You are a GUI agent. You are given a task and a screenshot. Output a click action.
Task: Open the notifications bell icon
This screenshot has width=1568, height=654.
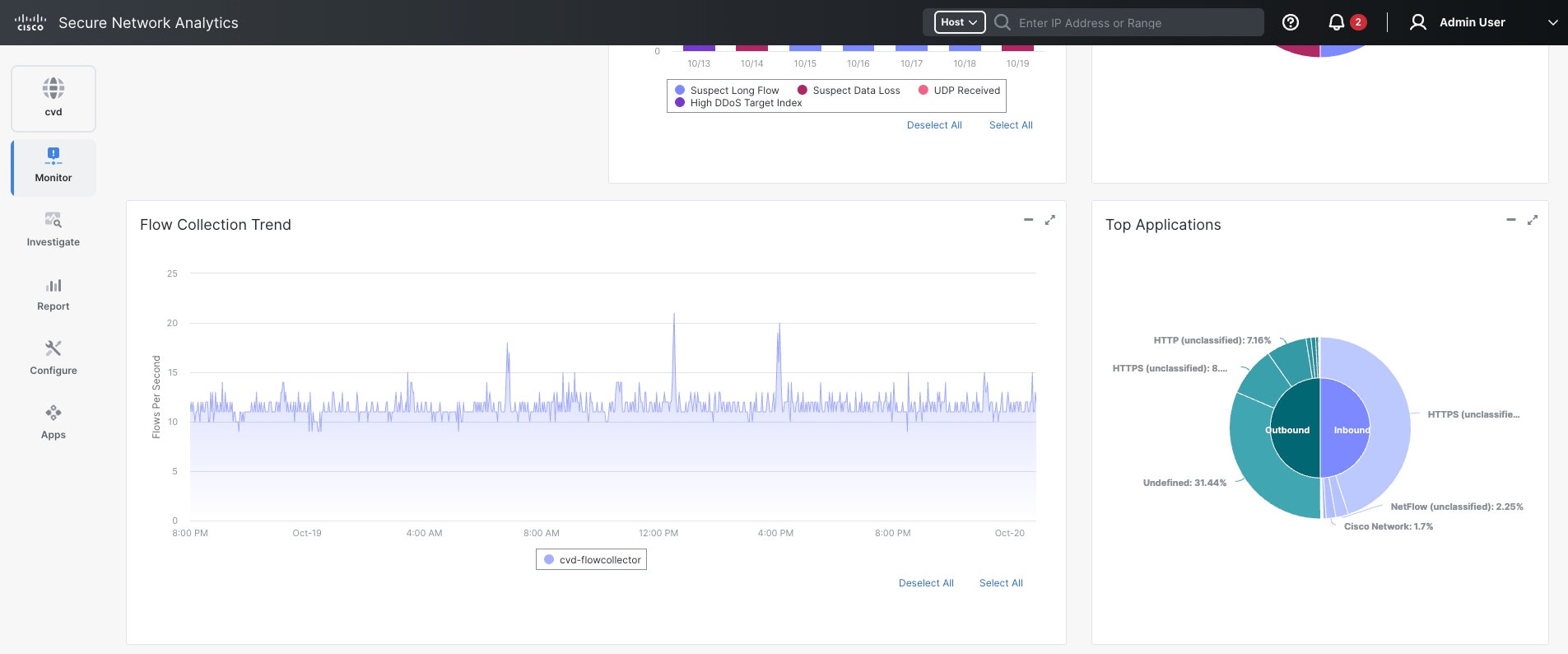1337,22
